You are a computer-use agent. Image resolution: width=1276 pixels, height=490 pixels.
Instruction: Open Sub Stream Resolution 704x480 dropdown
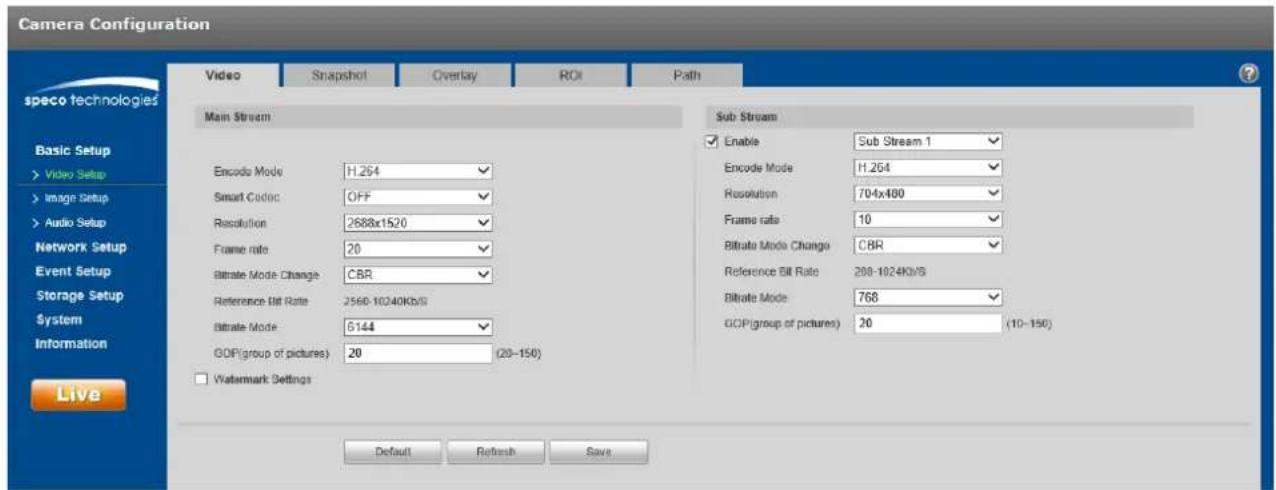[928, 194]
